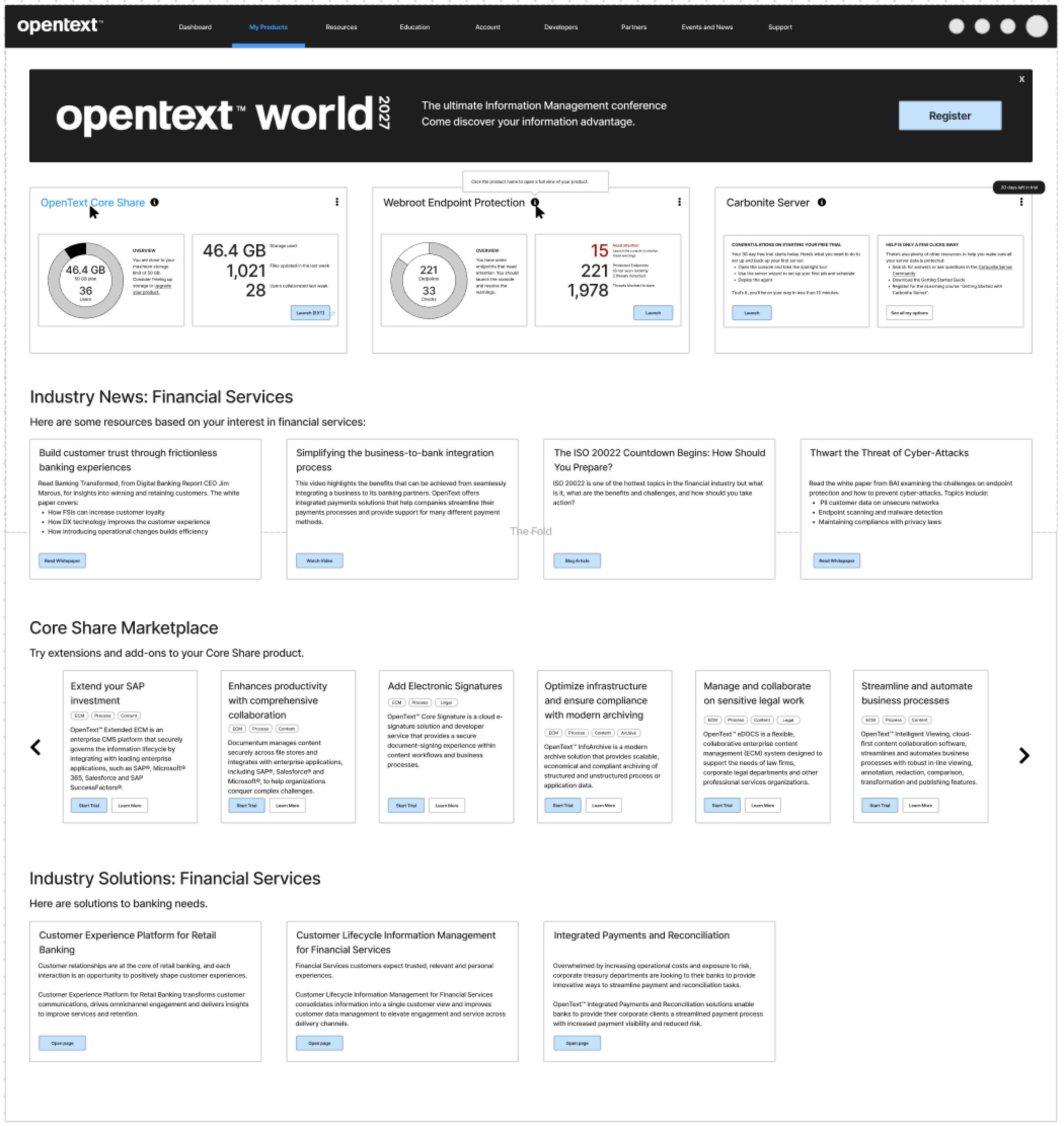Start Trial for Extend your SAP investment
This screenshot has width=1064, height=1126.
click(x=89, y=805)
